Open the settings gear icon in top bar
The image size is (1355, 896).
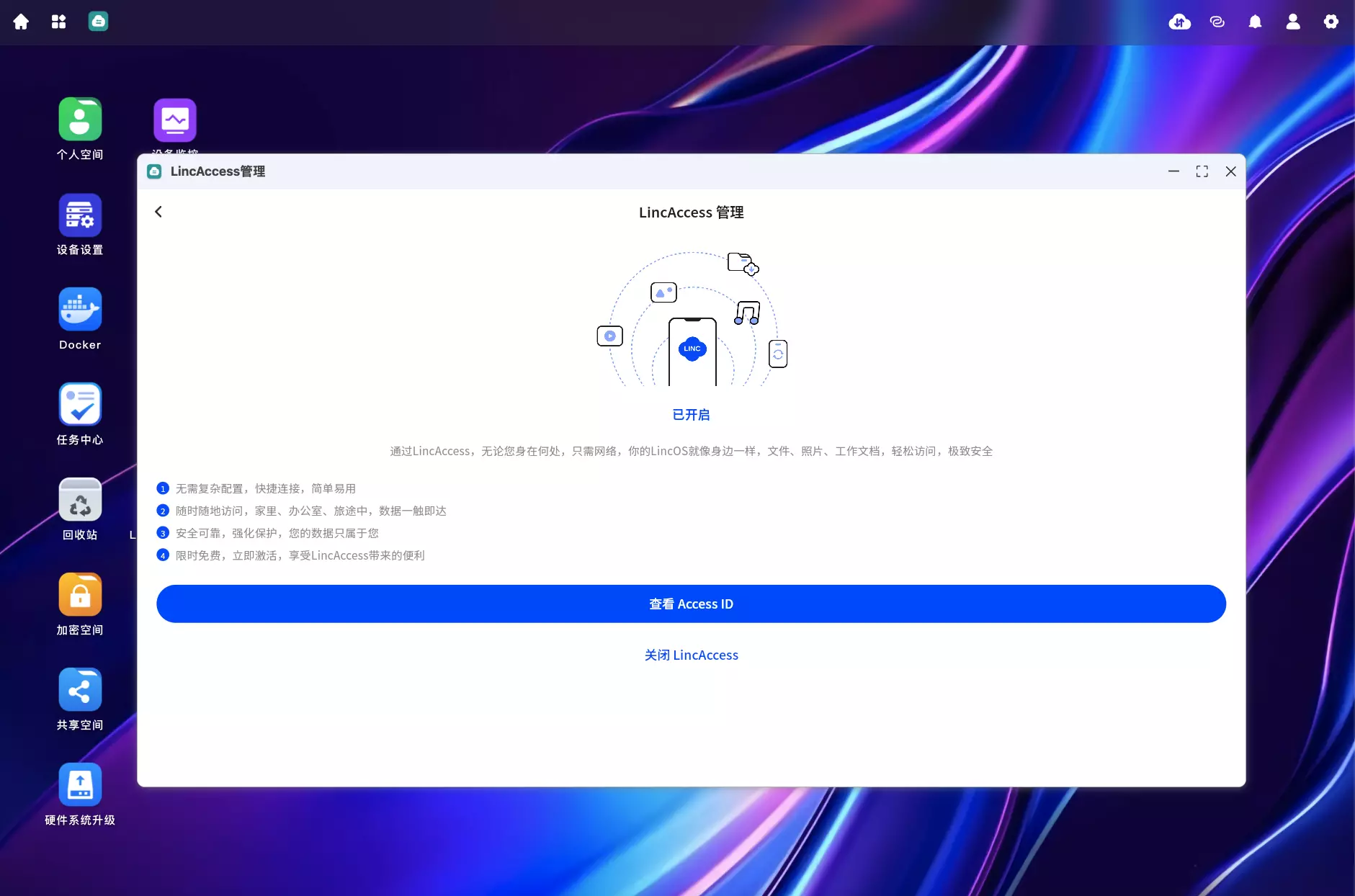[x=1331, y=22]
